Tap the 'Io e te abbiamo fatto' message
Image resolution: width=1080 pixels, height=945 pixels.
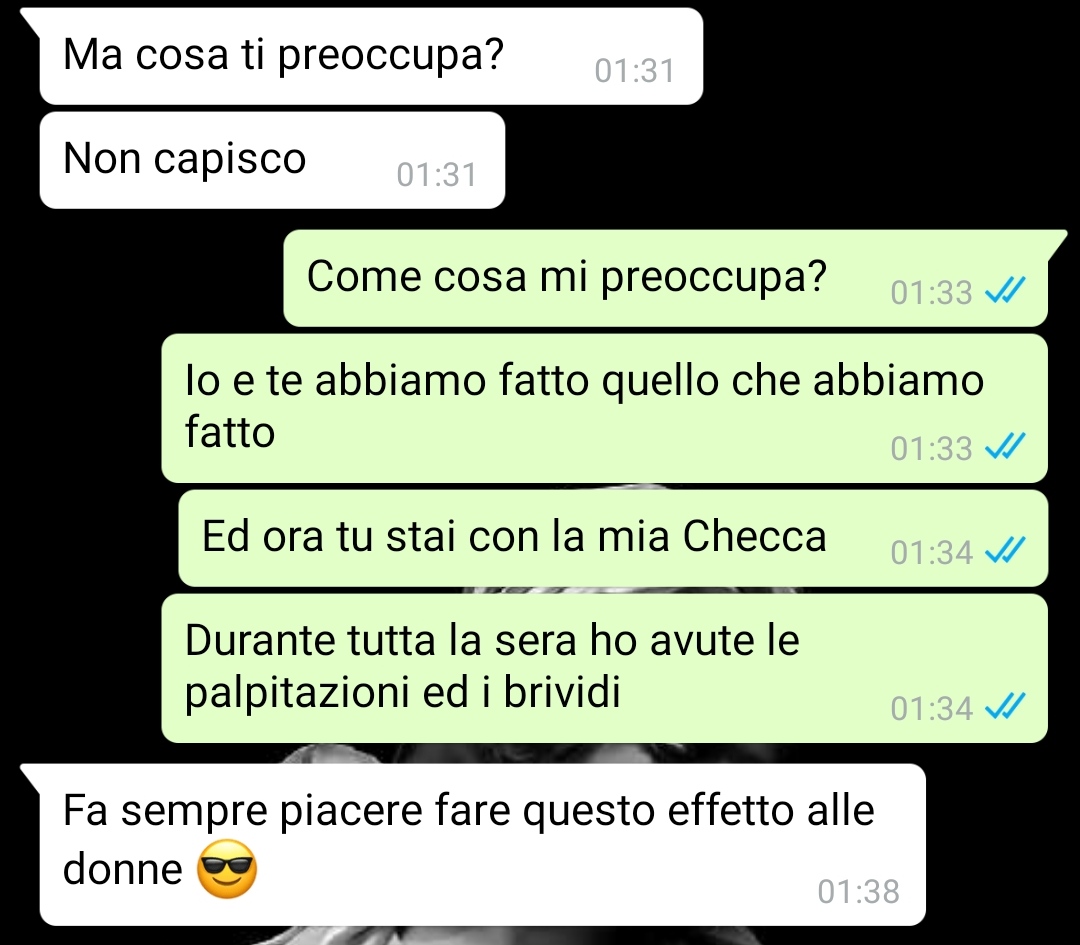click(605, 408)
